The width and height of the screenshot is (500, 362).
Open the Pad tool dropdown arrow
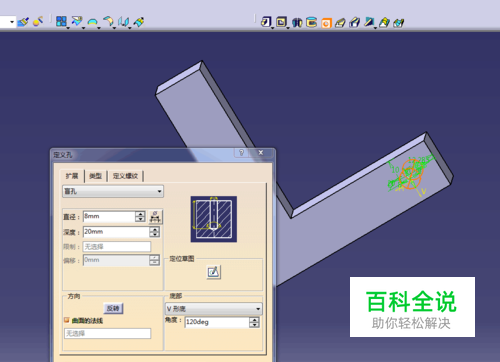pos(272,28)
